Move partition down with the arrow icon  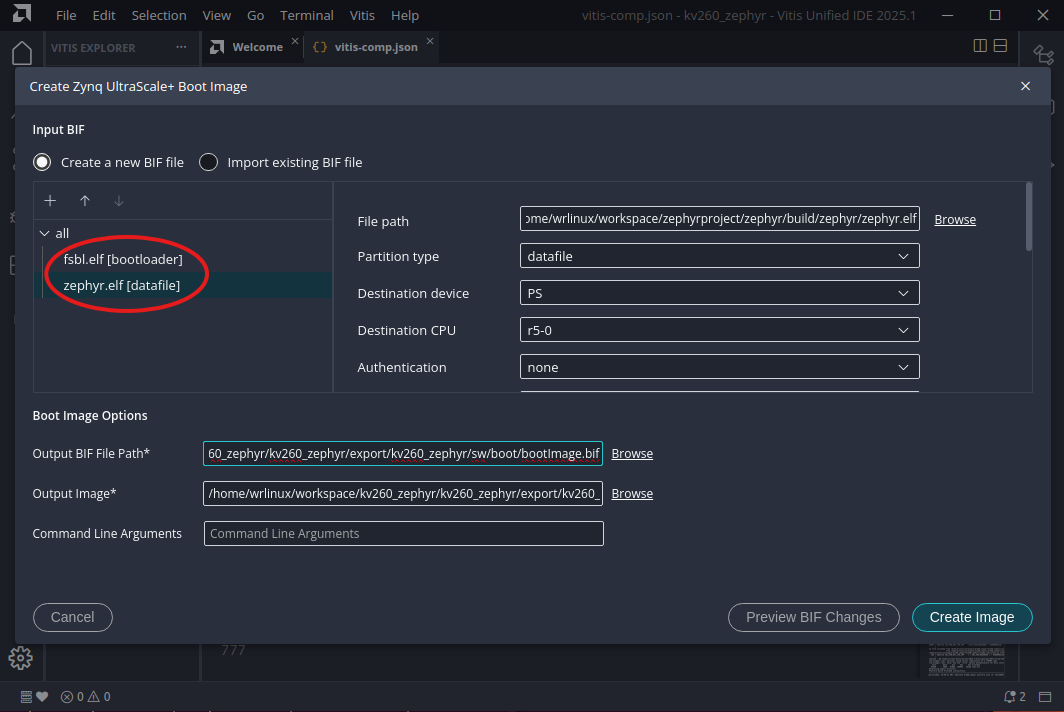click(x=119, y=201)
